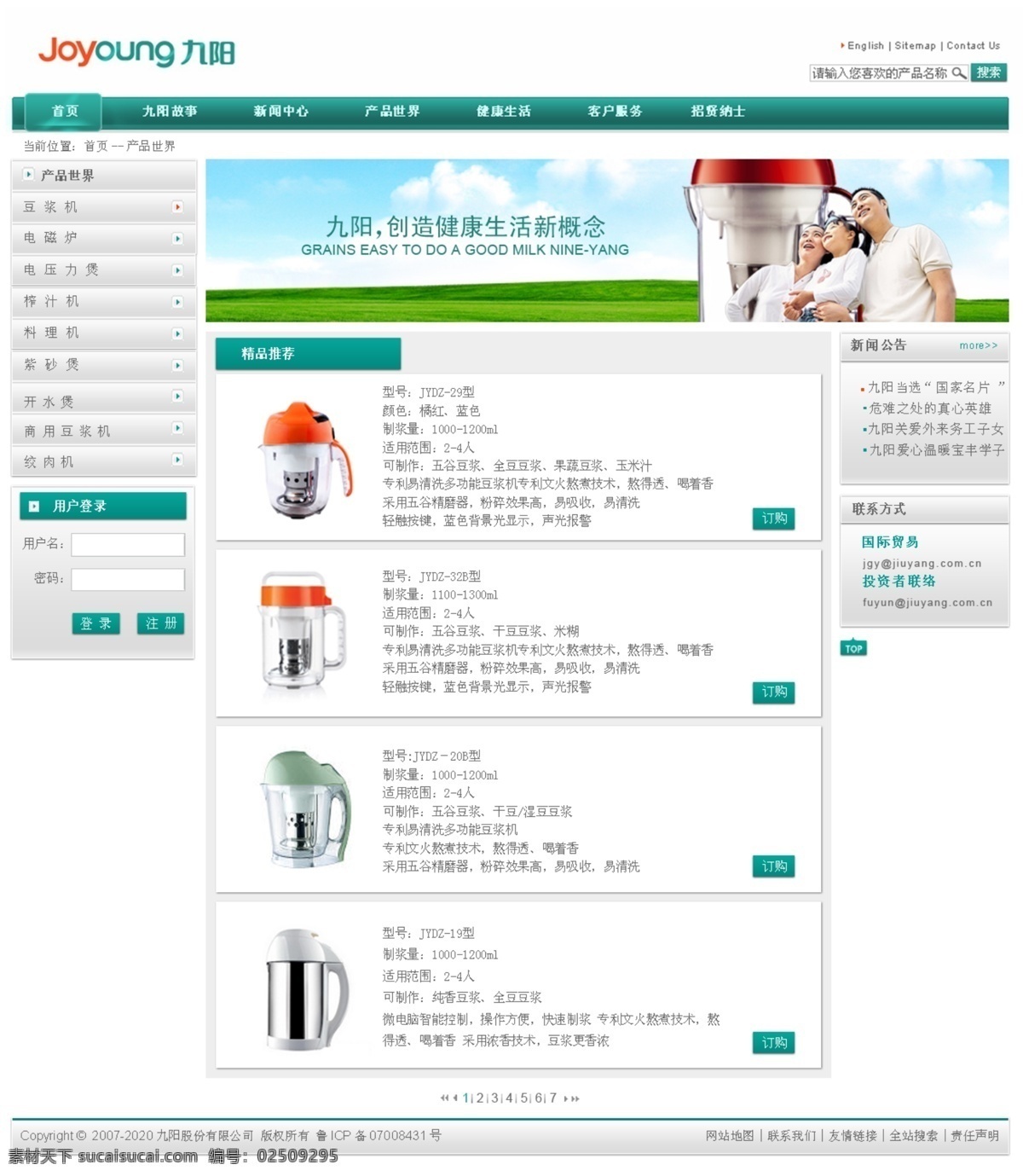The width and height of the screenshot is (1023, 1176).
Task: Order the JYDZ-19 soymilk maker
Action: pos(773,1043)
